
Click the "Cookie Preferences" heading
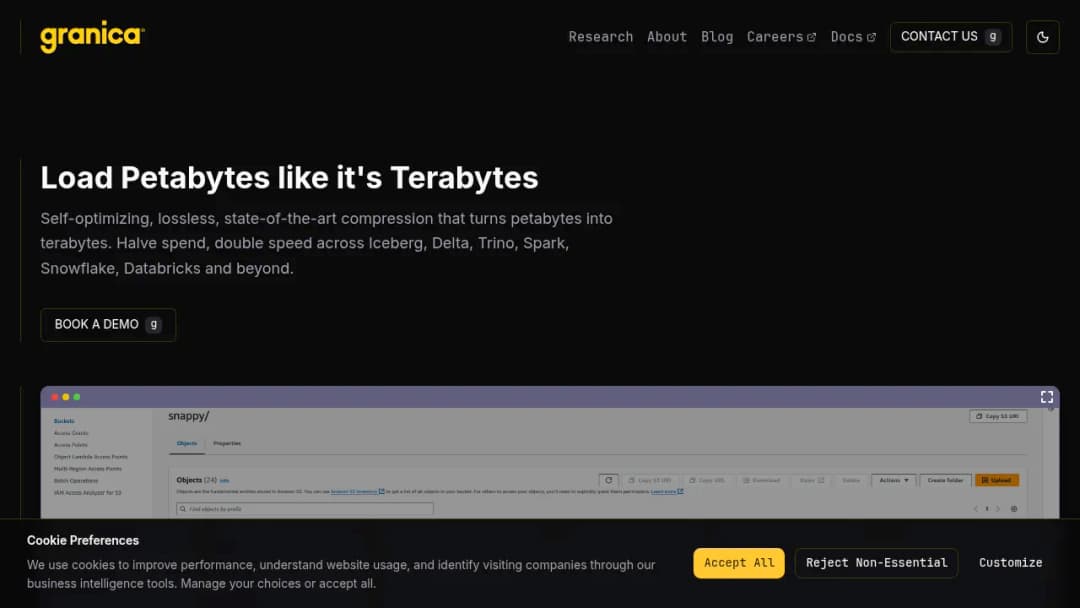(x=83, y=541)
